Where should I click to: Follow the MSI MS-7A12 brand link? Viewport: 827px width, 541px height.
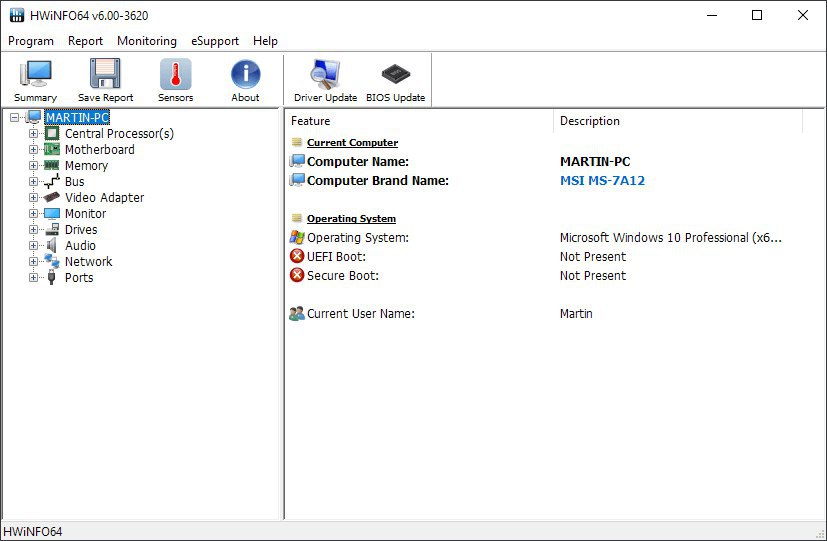602,180
